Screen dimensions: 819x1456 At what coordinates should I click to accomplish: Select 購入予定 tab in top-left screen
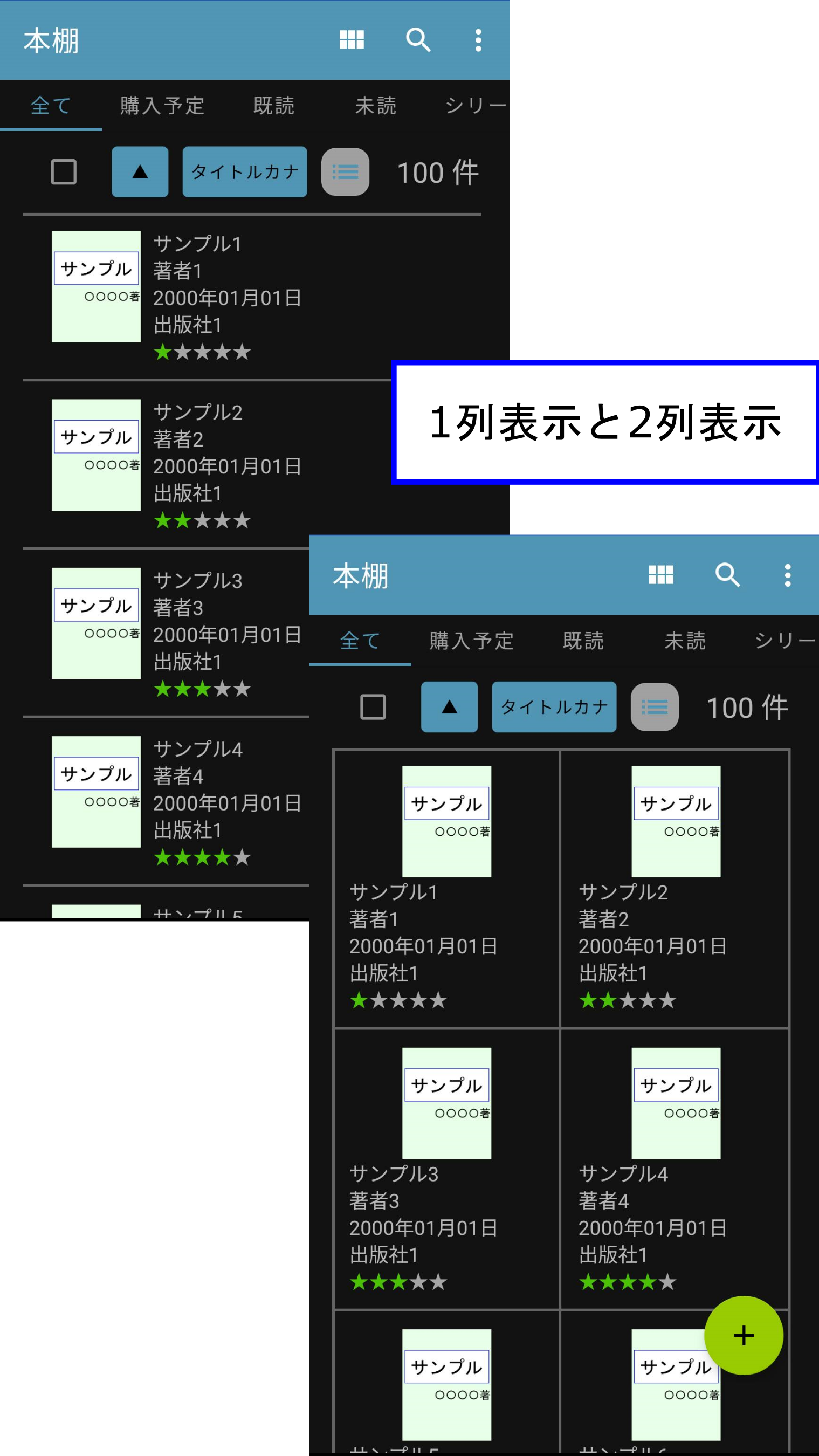click(162, 106)
